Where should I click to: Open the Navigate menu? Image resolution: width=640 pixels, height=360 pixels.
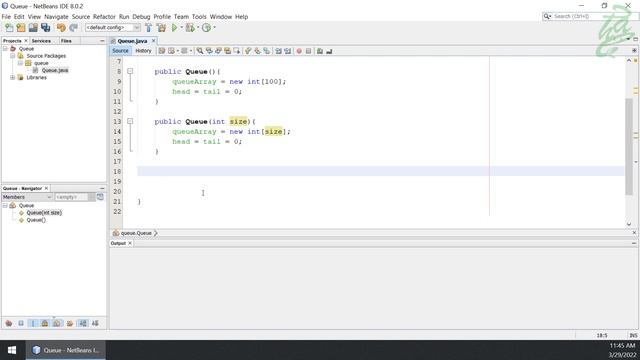coord(56,17)
